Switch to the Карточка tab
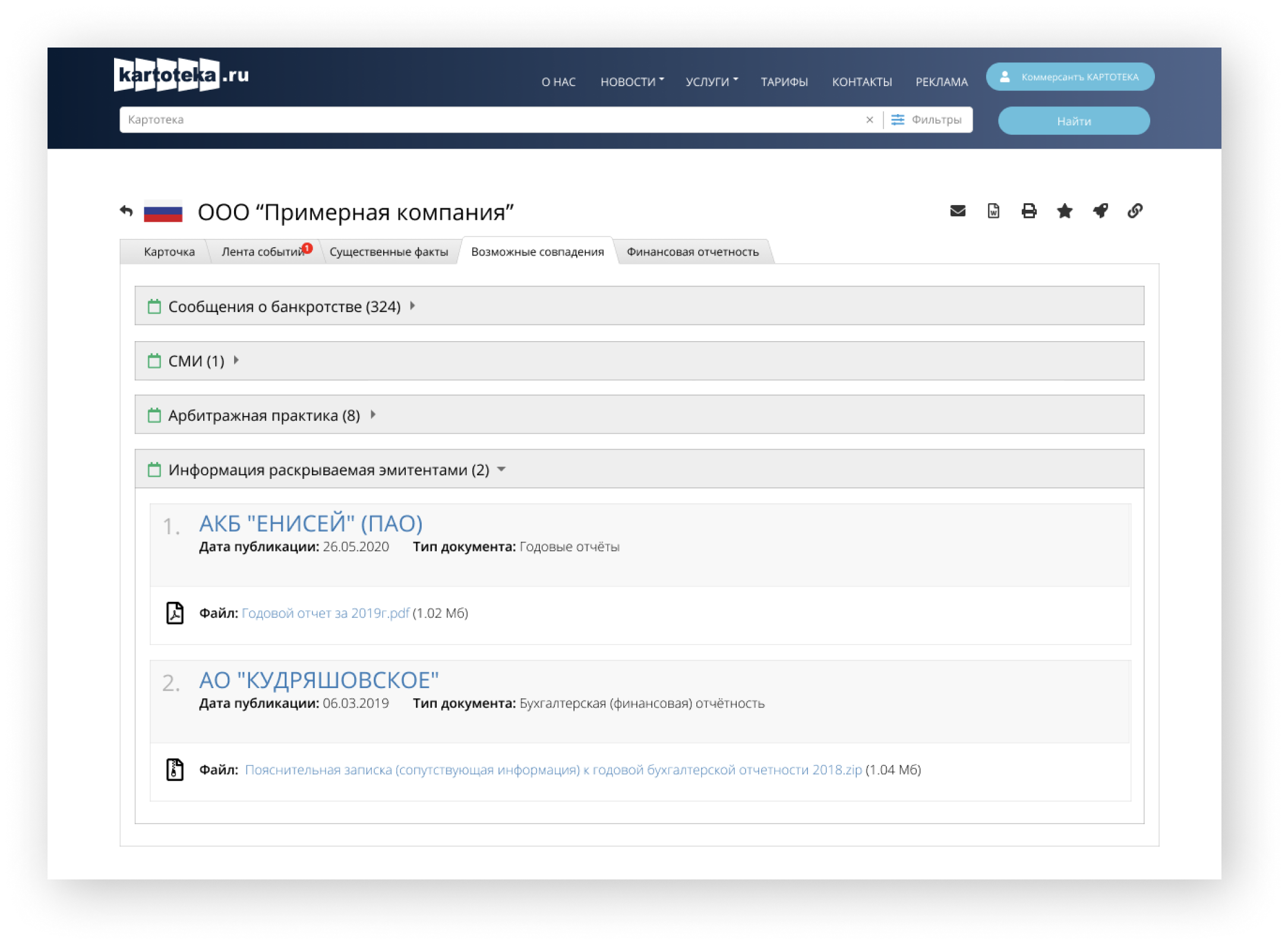The height and width of the screenshot is (946, 1288). [x=169, y=251]
